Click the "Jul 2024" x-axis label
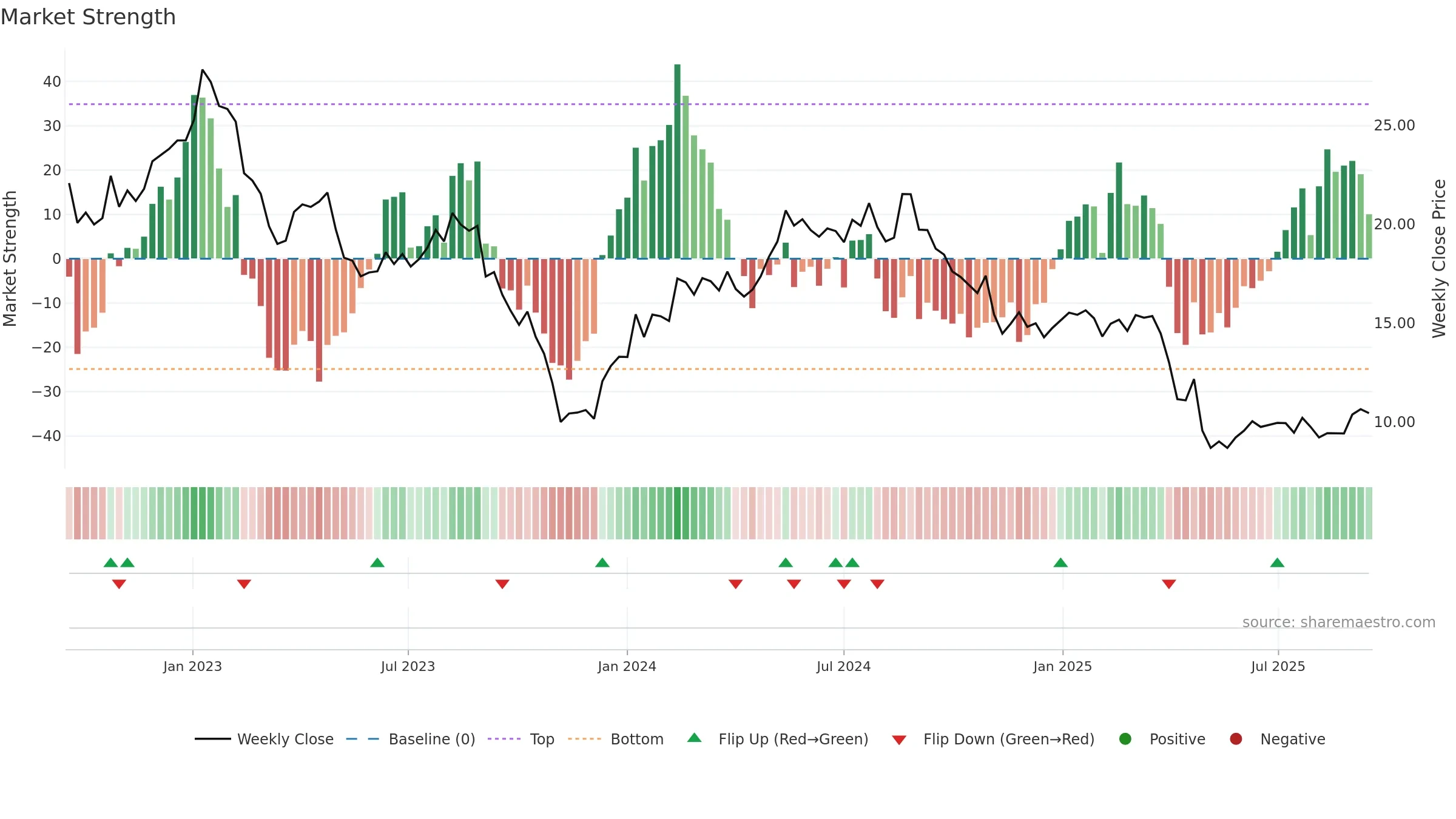The image size is (1456, 819). pos(843,666)
